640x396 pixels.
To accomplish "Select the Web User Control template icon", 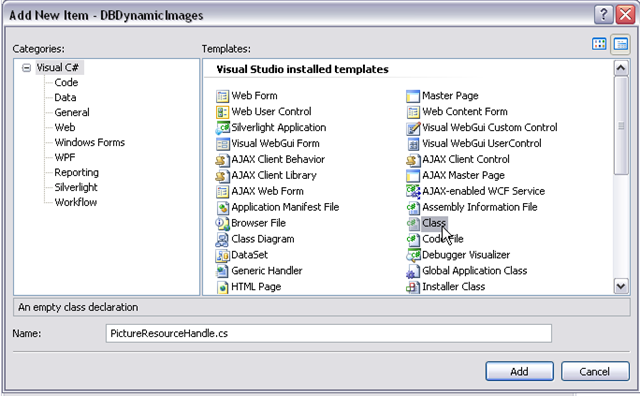I will click(222, 112).
